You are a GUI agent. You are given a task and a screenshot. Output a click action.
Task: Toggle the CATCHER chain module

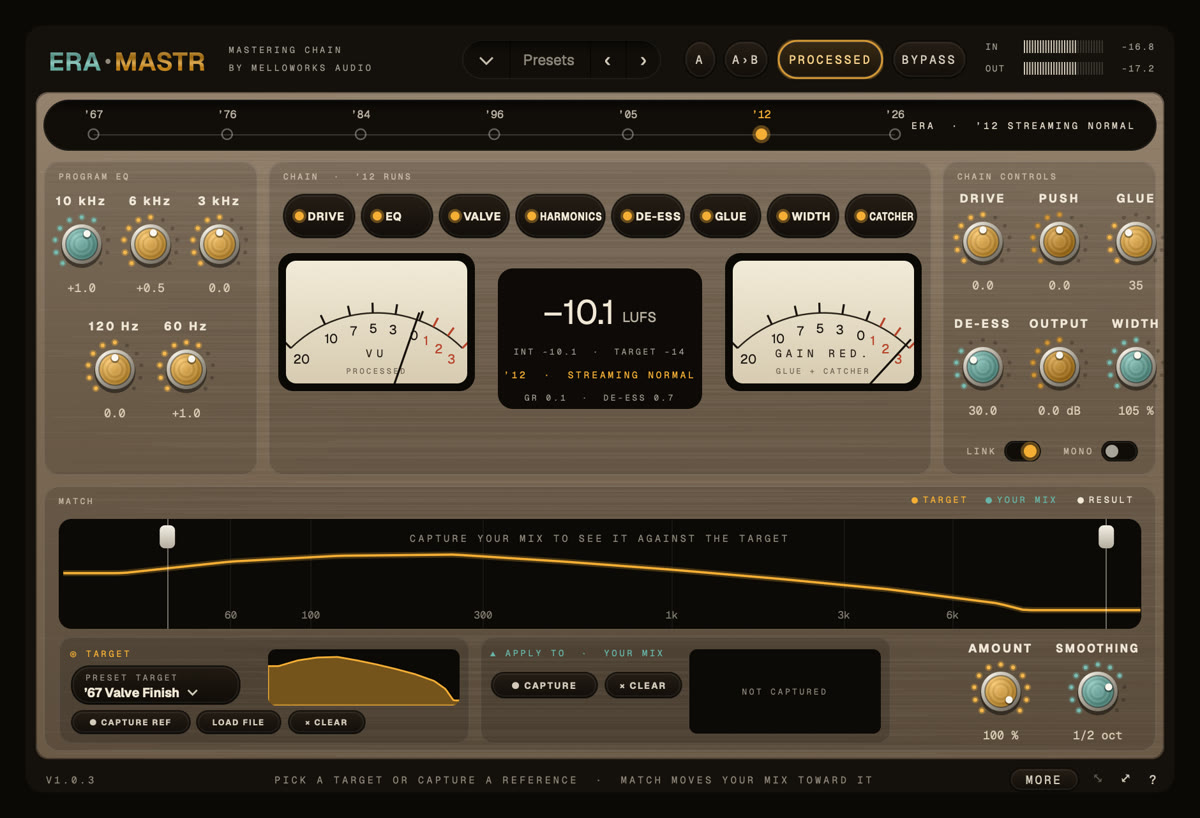(881, 216)
